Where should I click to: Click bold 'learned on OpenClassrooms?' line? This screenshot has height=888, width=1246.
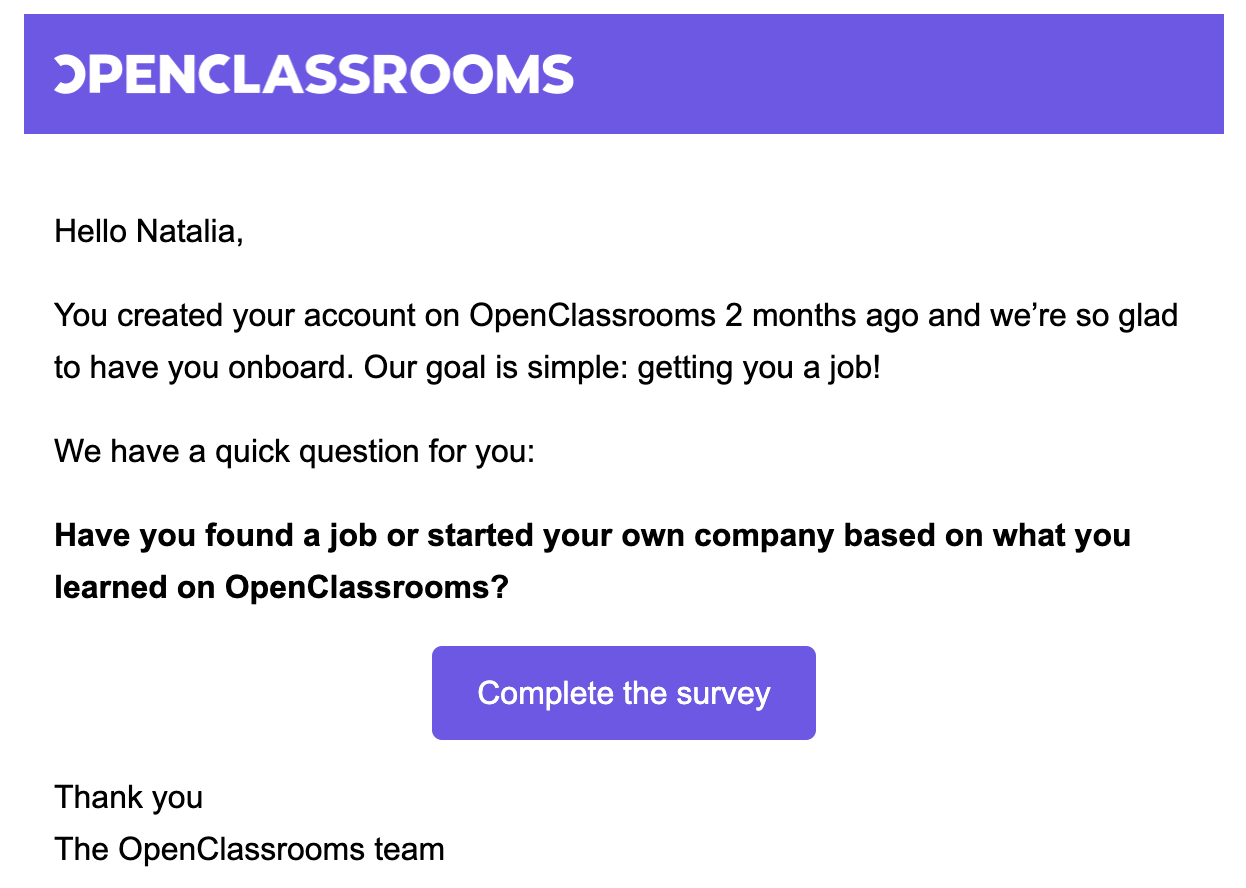tap(281, 587)
